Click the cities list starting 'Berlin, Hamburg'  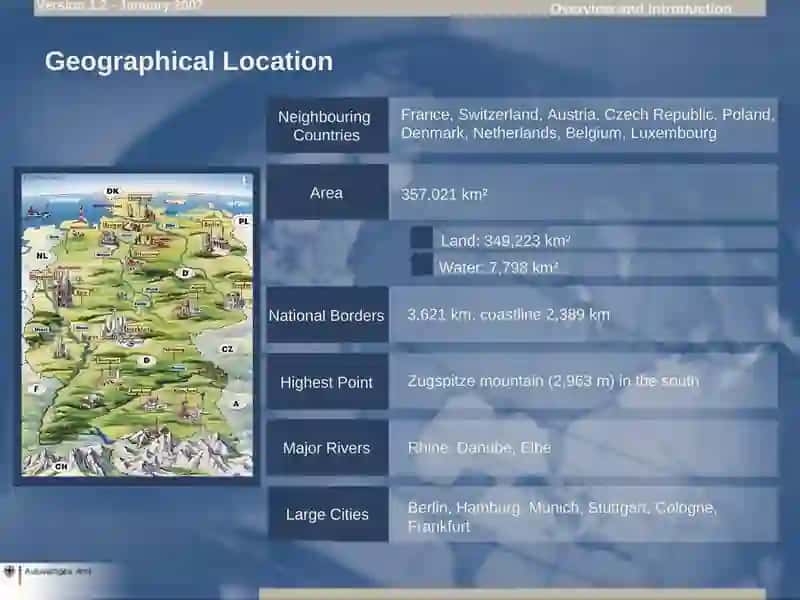pos(562,517)
